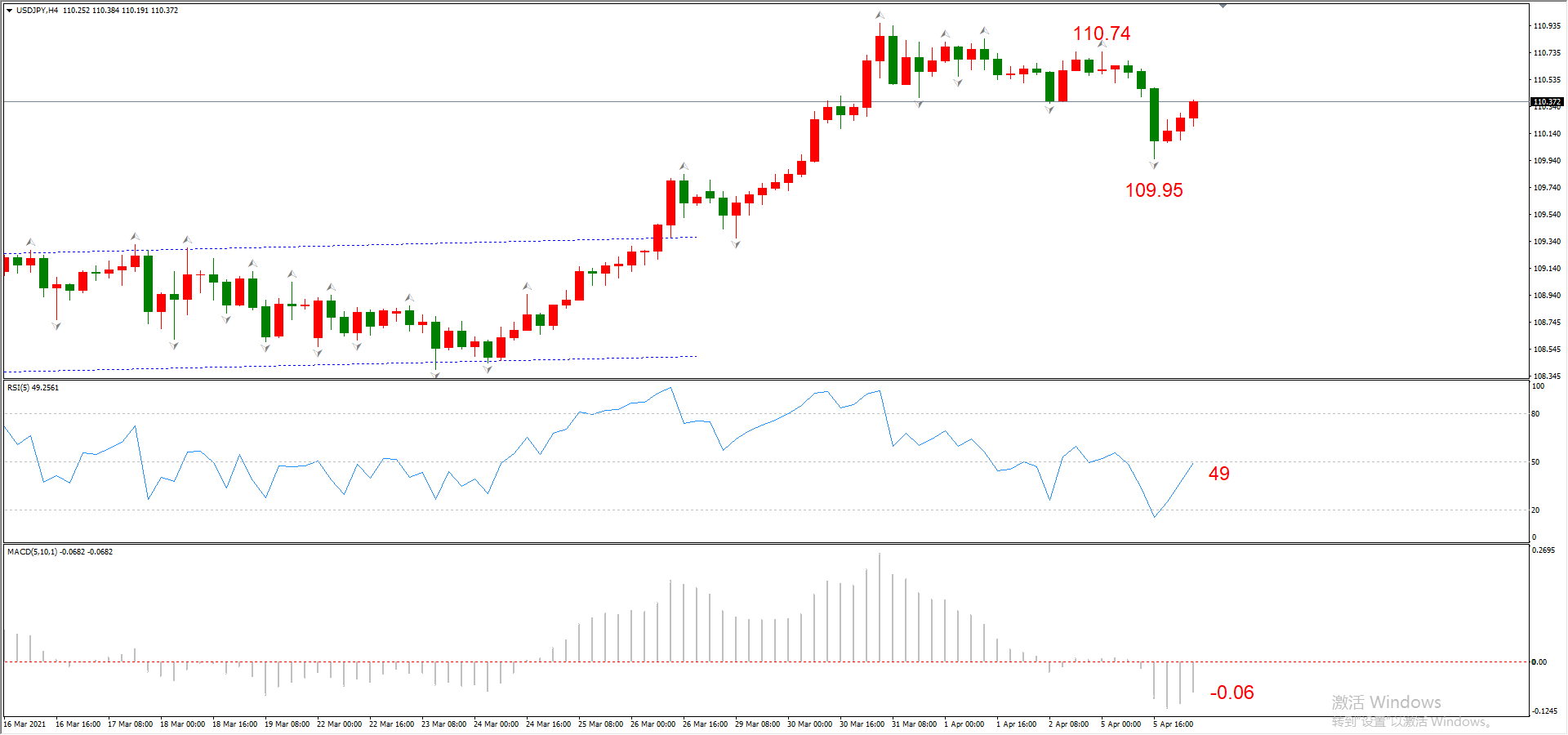This screenshot has height=735, width=1568.
Task: Click the lower blue dashed channel line
Action: point(351,363)
